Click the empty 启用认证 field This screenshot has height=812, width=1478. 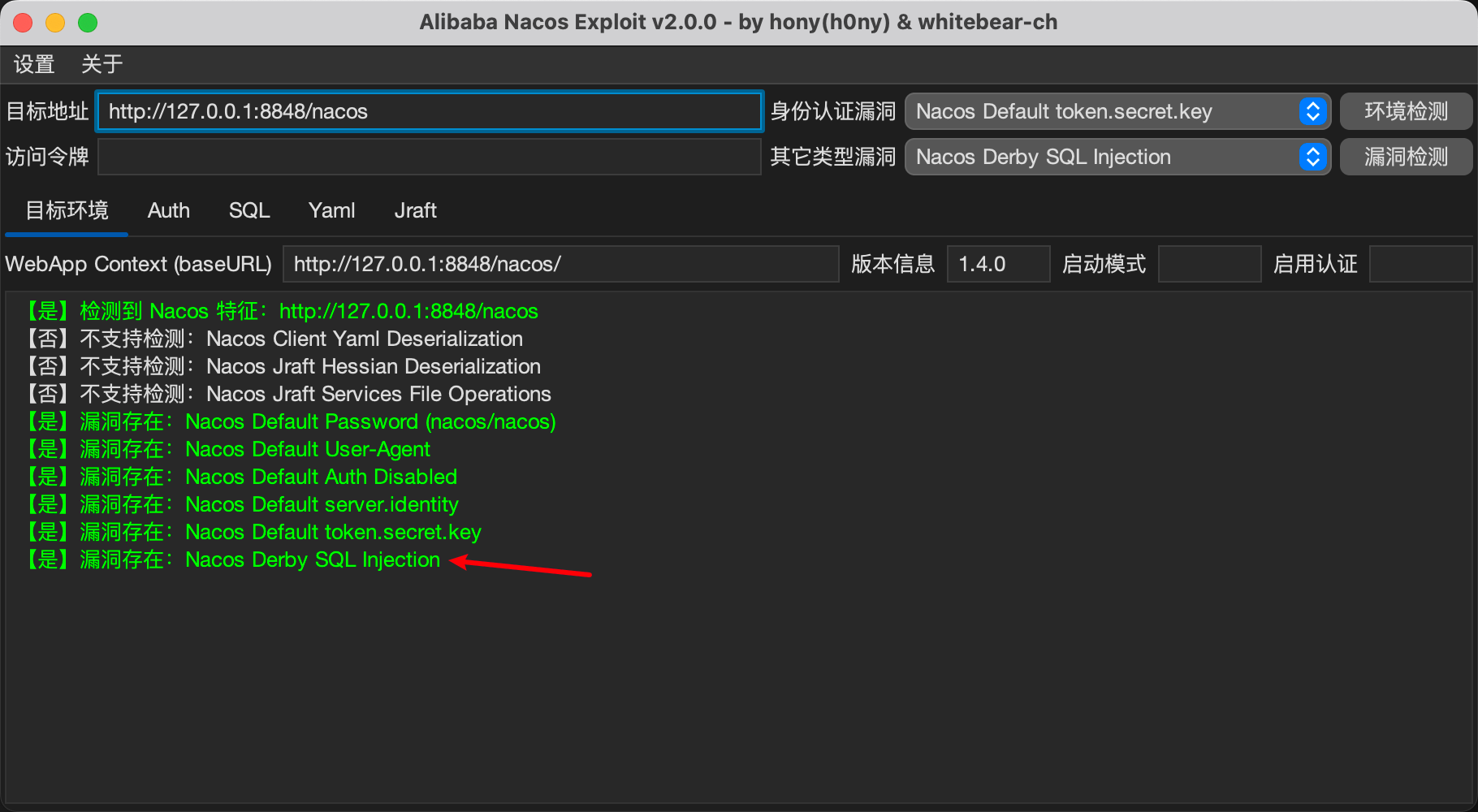[x=1420, y=264]
